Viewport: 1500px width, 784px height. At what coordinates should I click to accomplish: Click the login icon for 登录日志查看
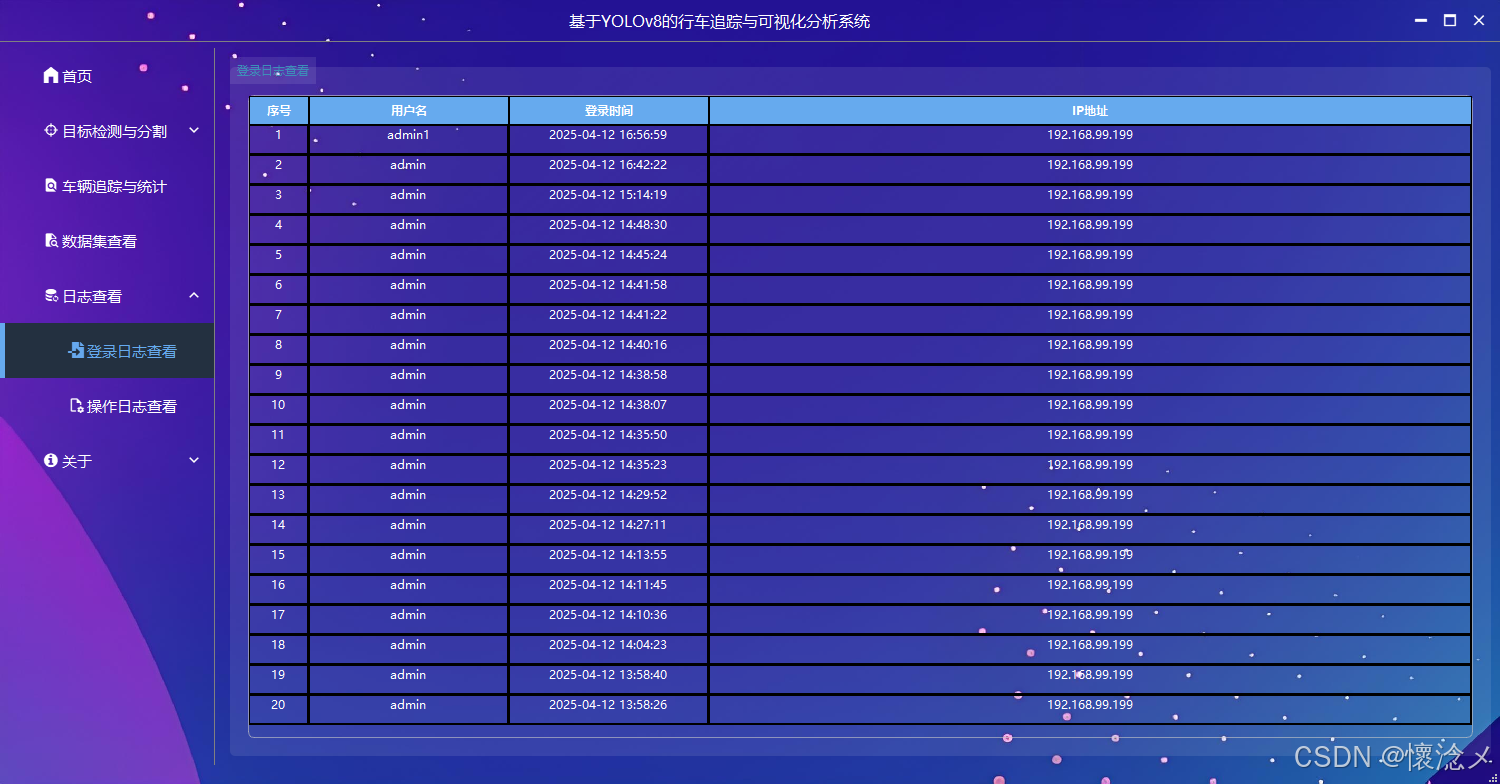76,350
